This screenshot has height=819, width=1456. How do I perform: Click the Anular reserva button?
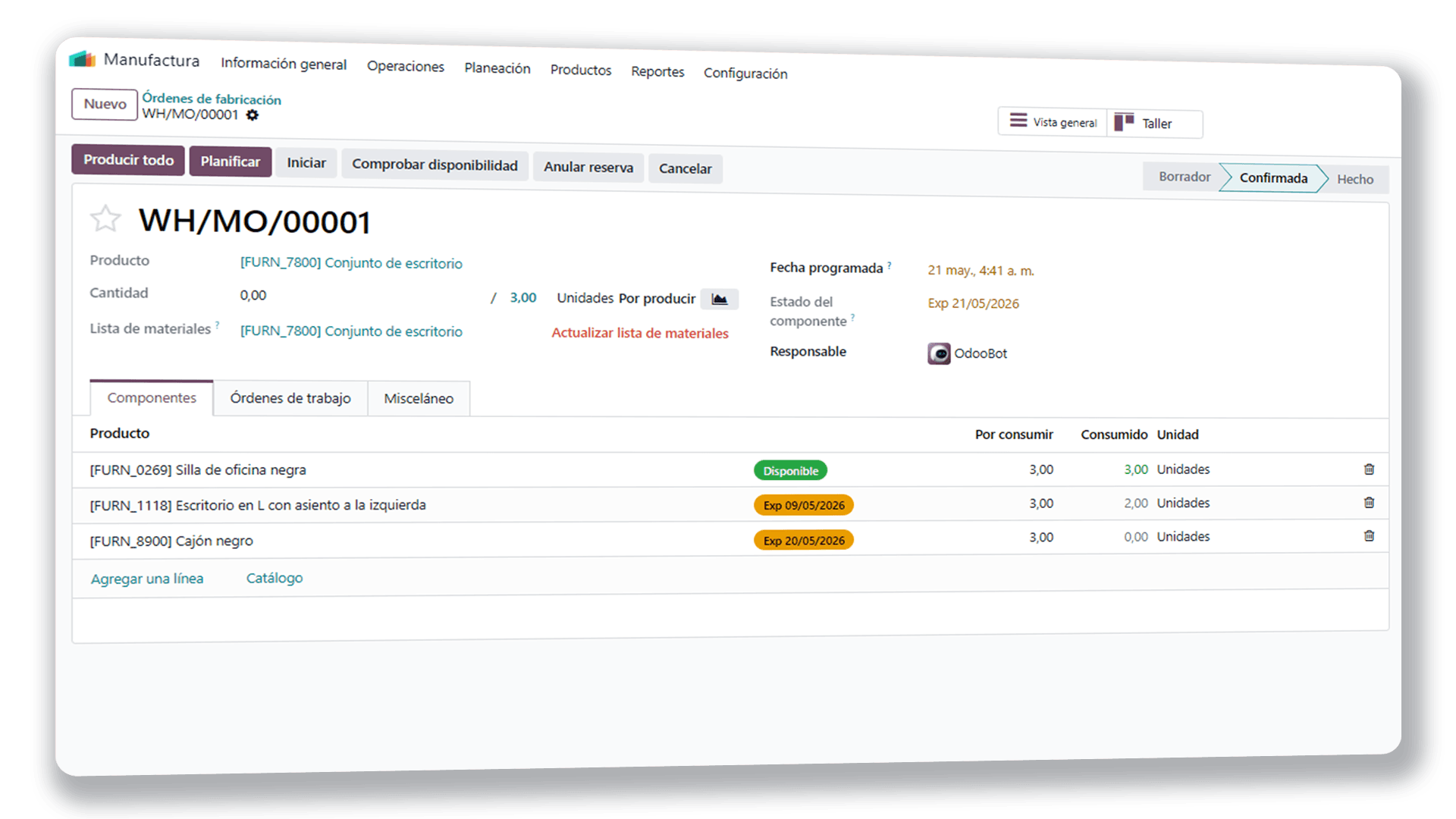click(x=588, y=167)
